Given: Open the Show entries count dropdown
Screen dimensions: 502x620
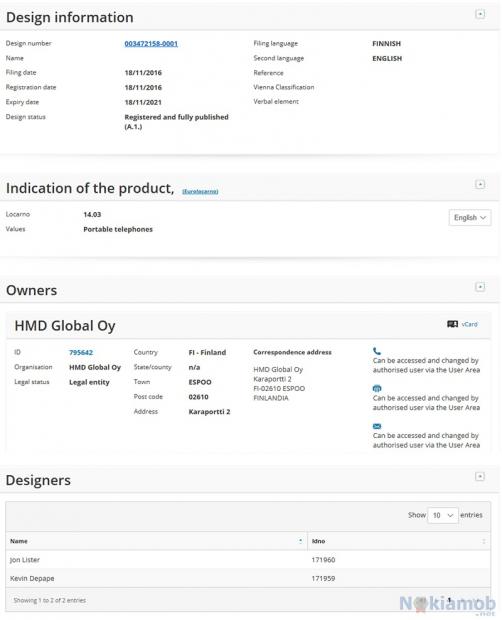Looking at the screenshot, I should click(x=443, y=515).
